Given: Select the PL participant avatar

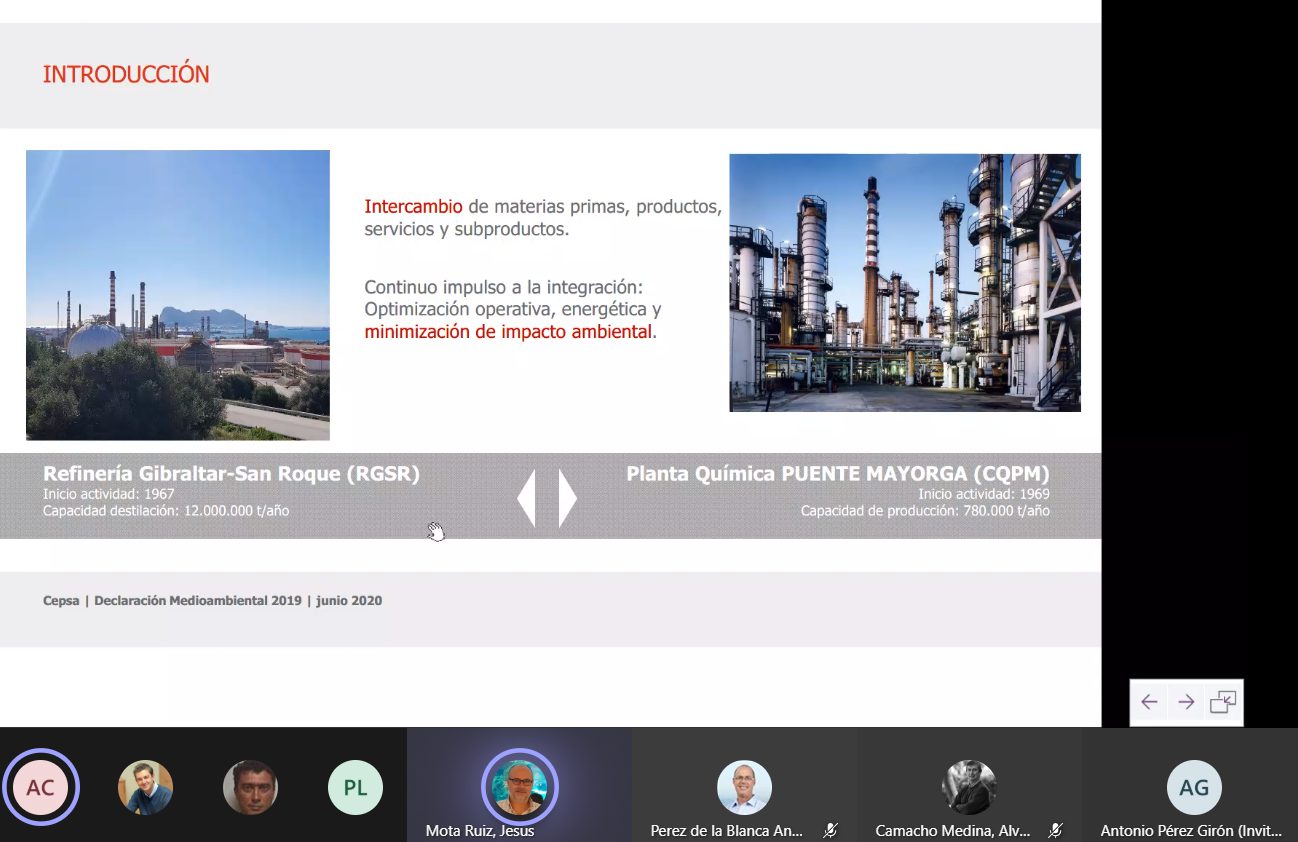Looking at the screenshot, I should 355,787.
